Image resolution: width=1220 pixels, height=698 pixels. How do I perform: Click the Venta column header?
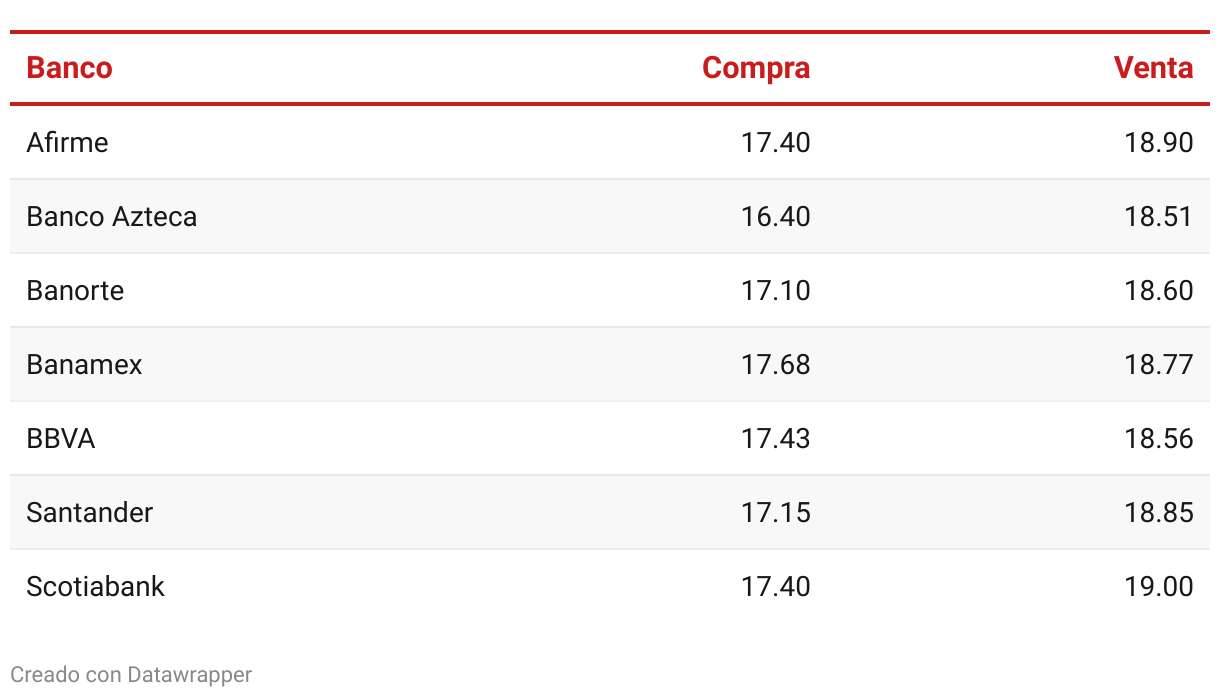coord(1153,68)
